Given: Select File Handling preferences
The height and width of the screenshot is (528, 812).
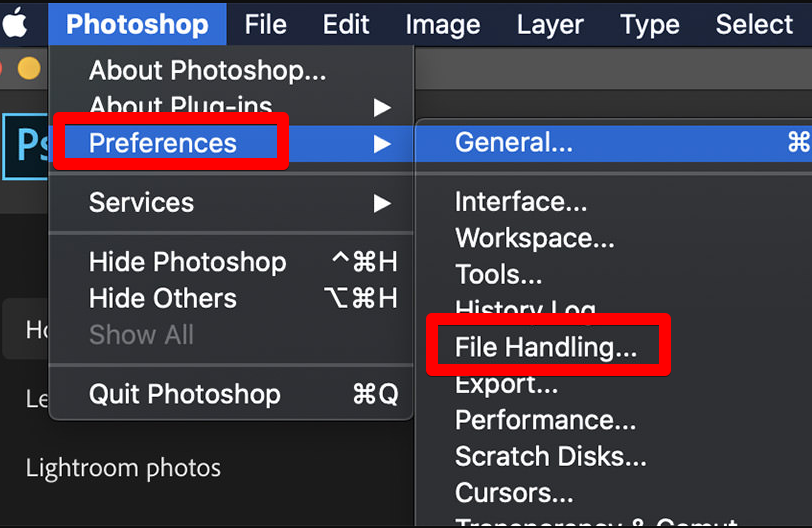Looking at the screenshot, I should (546, 347).
